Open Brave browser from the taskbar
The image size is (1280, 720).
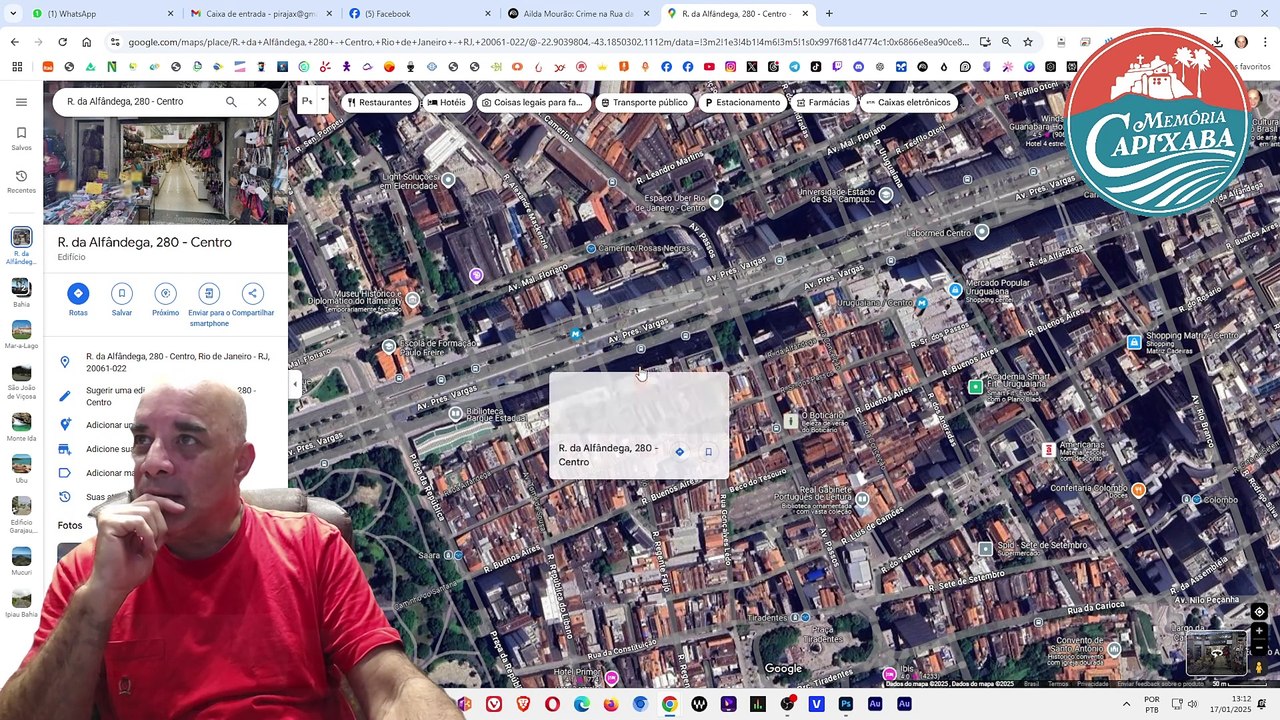click(523, 704)
